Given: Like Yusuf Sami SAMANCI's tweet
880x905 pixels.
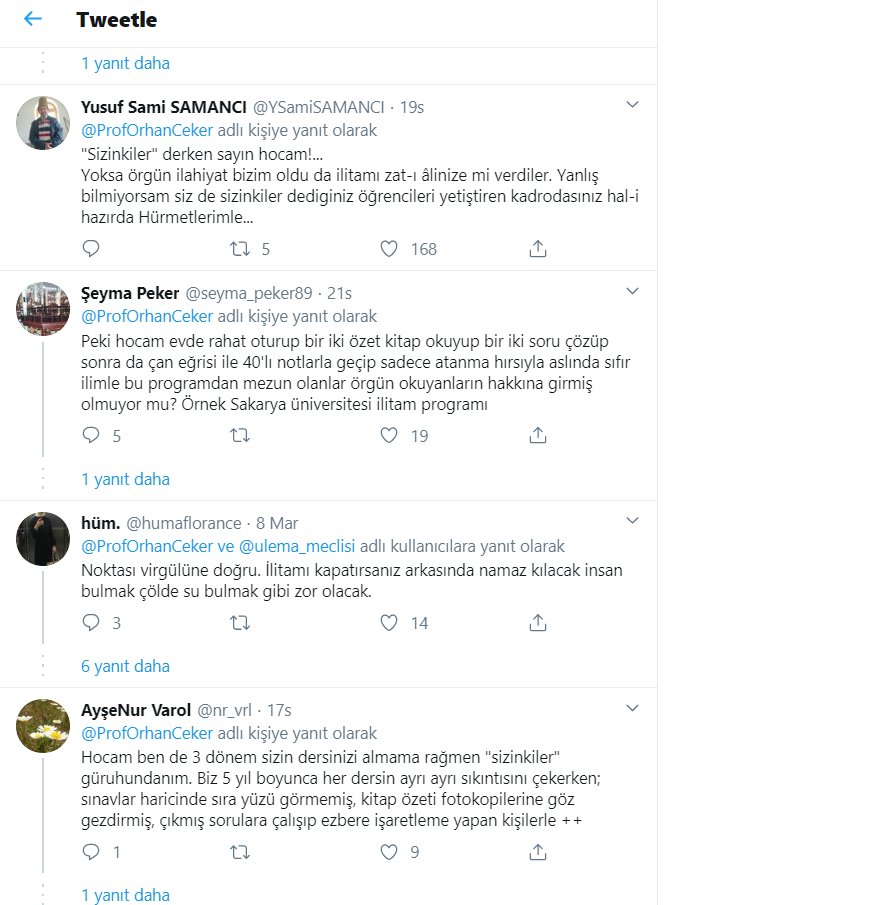Looking at the screenshot, I should [x=390, y=249].
